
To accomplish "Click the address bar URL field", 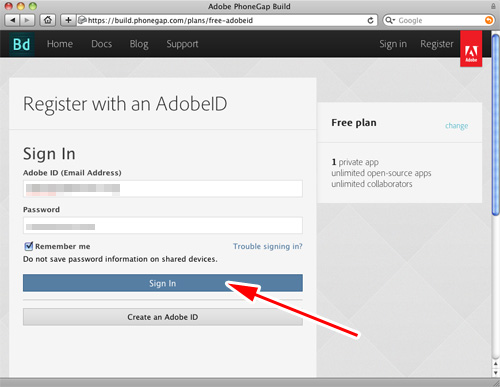I will click(x=227, y=20).
